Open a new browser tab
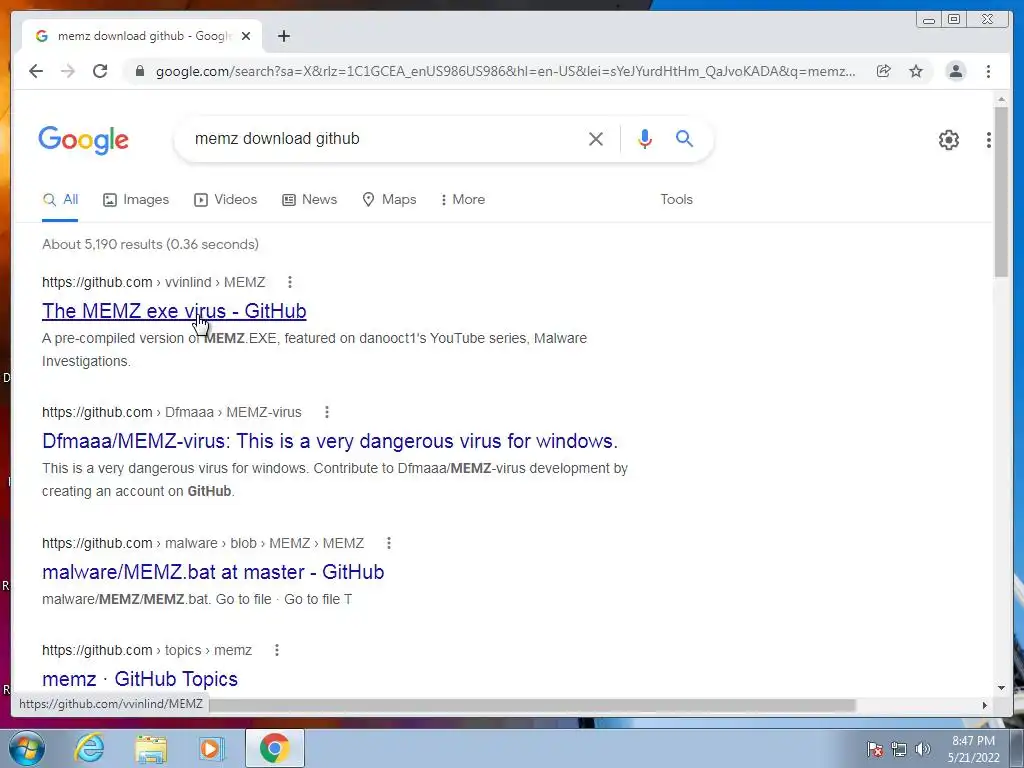Image resolution: width=1024 pixels, height=768 pixels. click(x=283, y=36)
